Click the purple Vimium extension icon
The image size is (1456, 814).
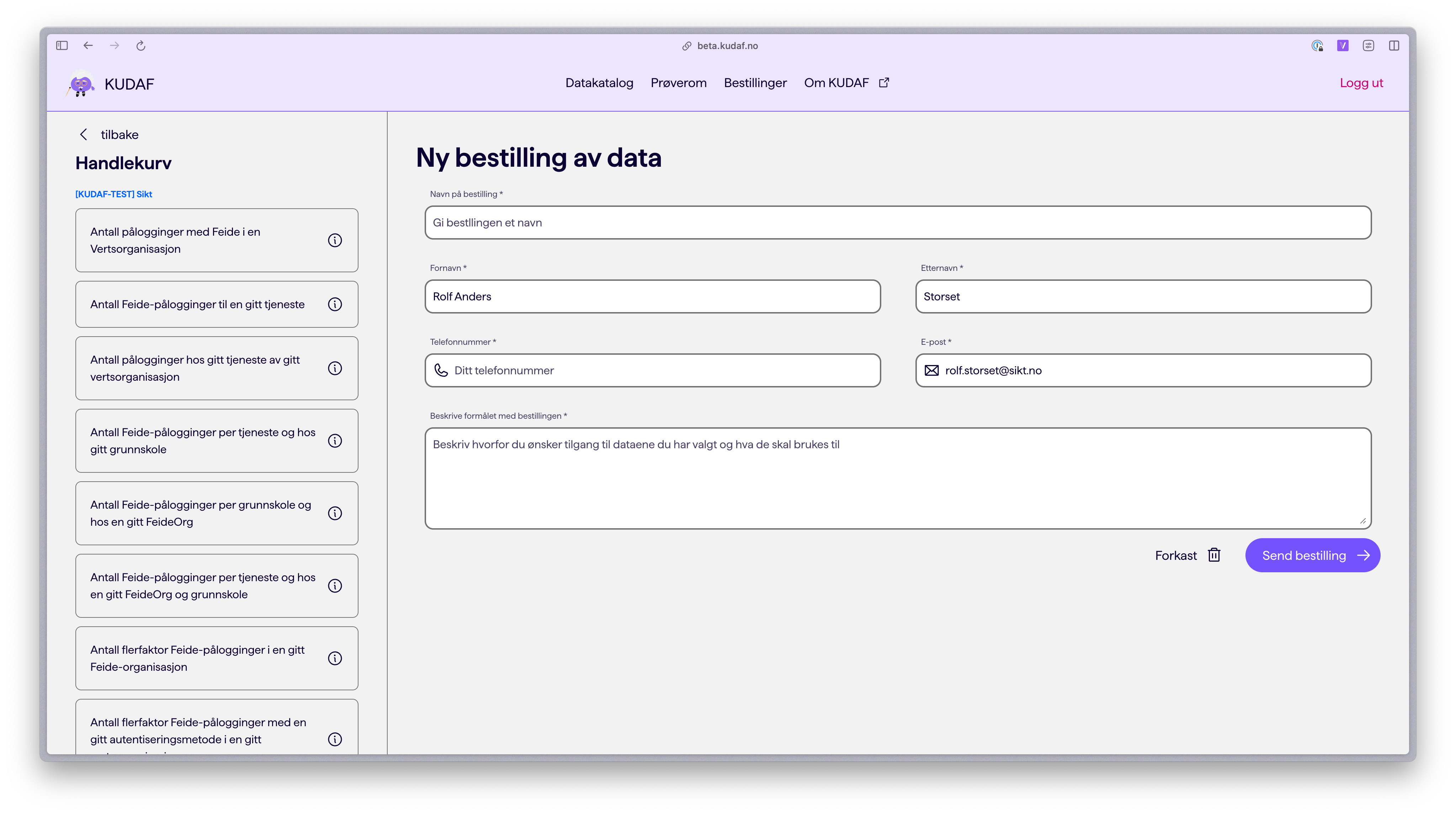tap(1343, 46)
